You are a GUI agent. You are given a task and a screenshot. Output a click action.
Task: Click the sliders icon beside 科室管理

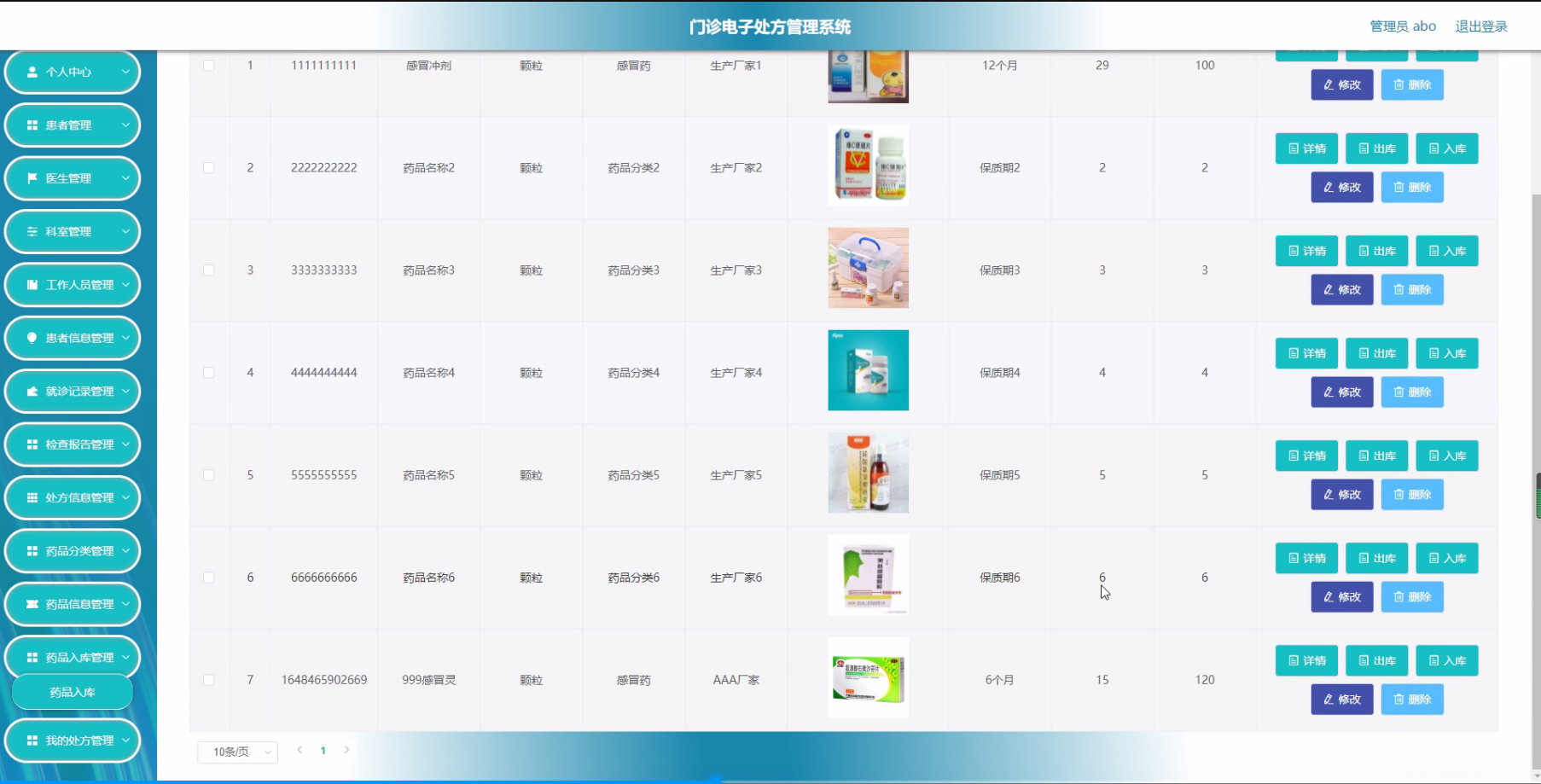[x=32, y=231]
